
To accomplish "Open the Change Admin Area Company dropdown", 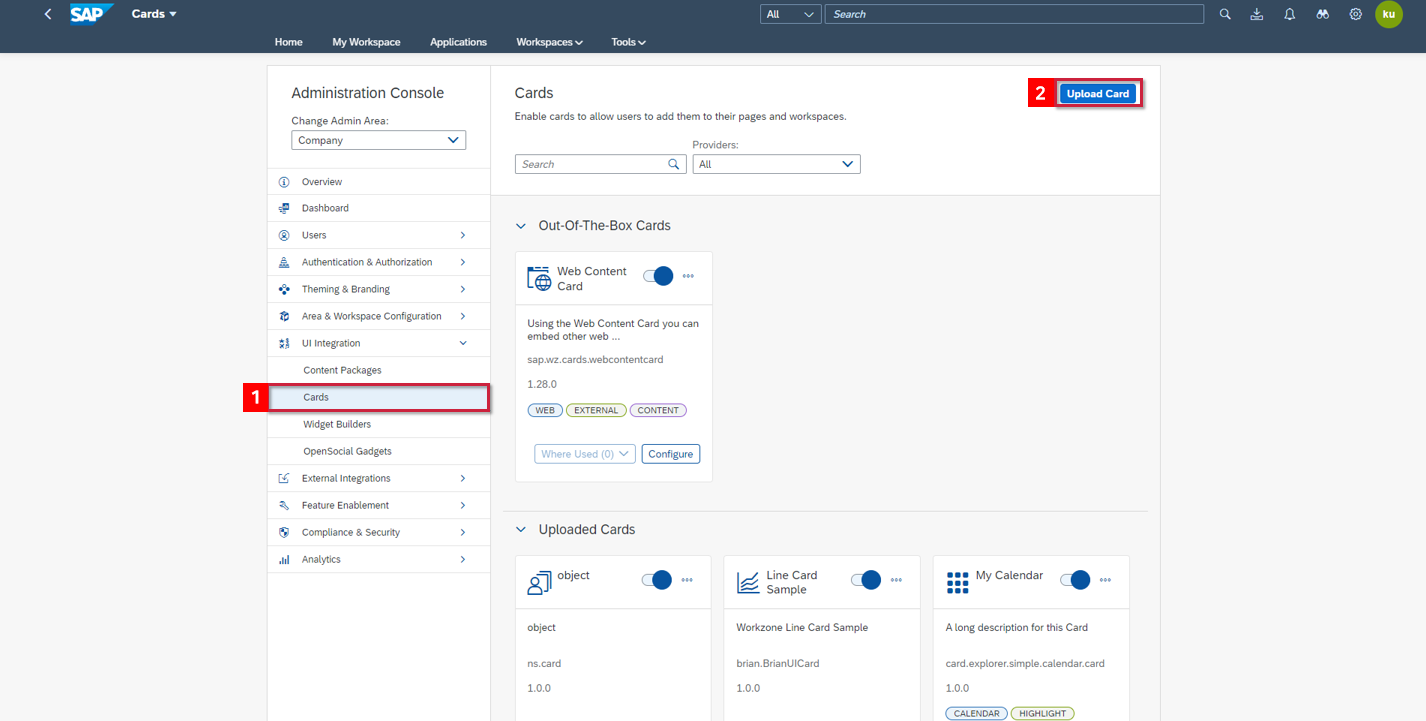I will coord(378,140).
